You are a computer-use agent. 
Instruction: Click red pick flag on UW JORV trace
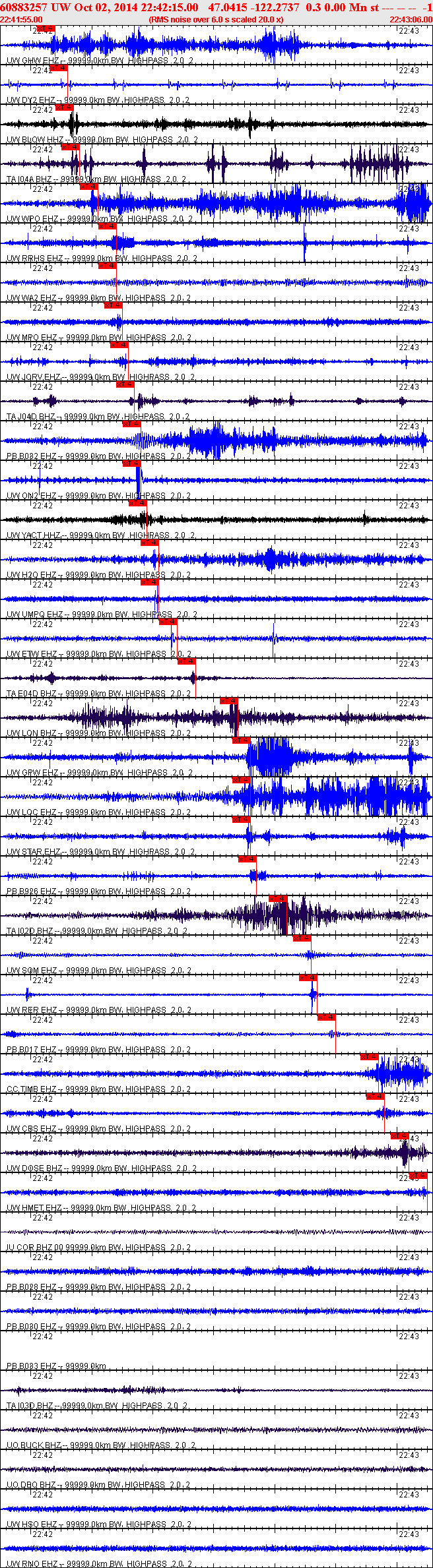pos(119,345)
